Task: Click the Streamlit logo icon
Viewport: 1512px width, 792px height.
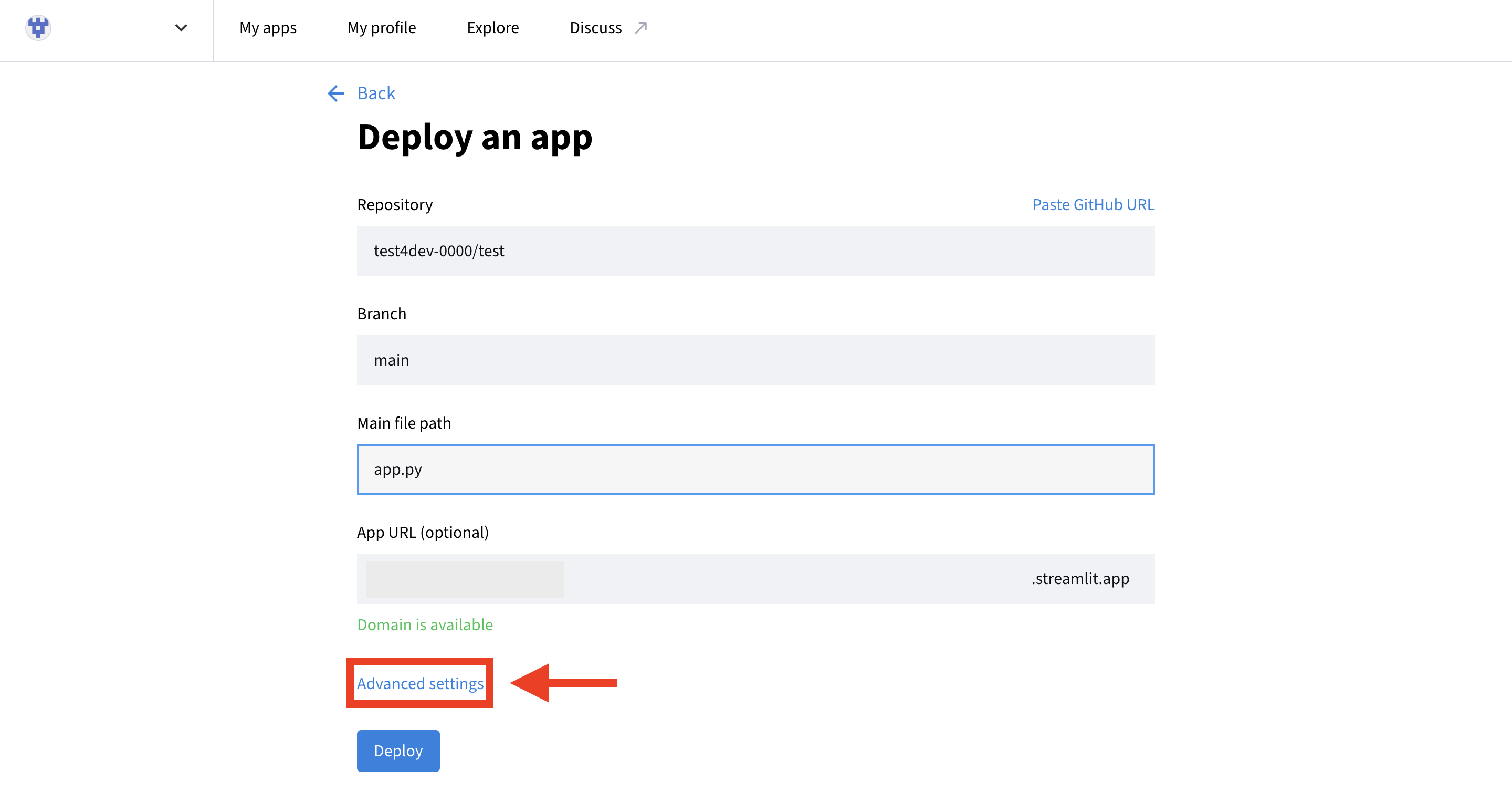Action: pos(38,27)
